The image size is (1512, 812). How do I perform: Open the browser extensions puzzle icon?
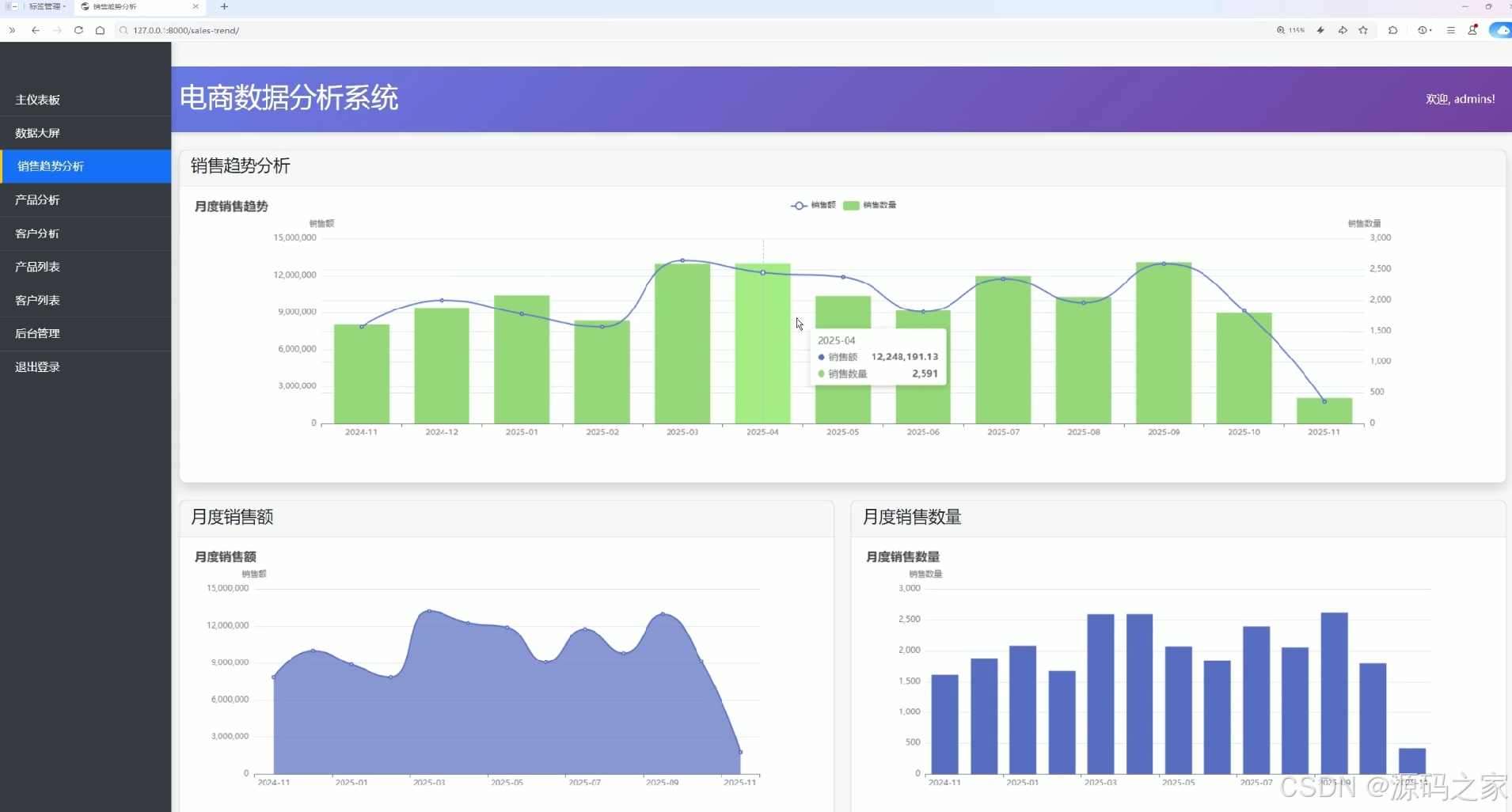click(x=1392, y=30)
